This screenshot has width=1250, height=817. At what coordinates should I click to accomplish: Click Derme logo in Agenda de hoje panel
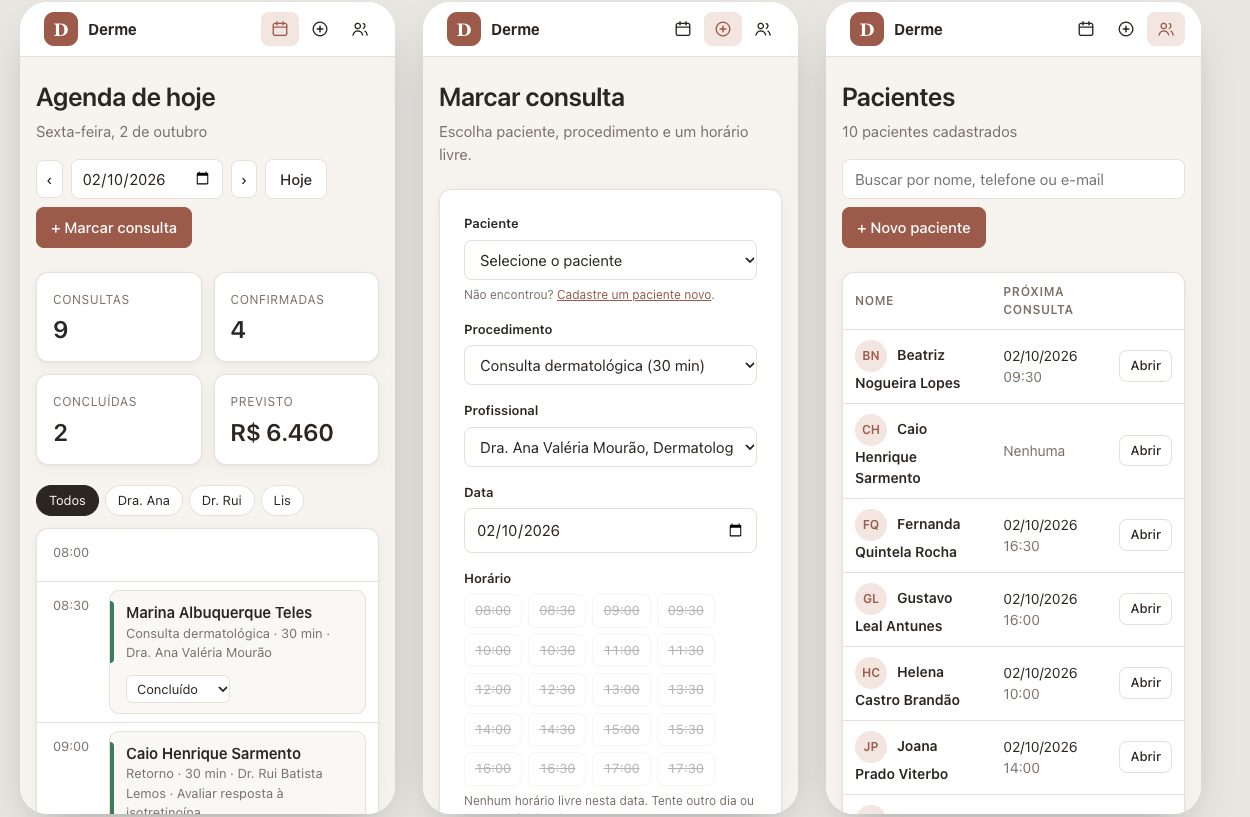pyautogui.click(x=61, y=29)
